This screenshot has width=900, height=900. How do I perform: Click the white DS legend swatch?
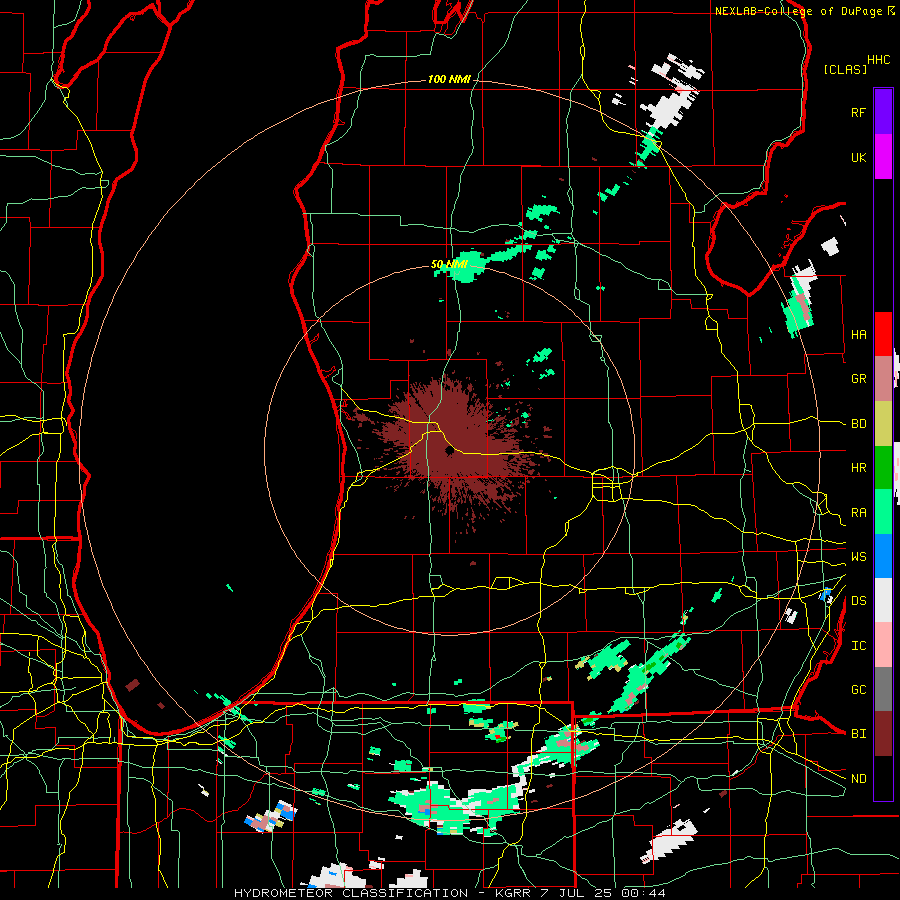click(883, 600)
